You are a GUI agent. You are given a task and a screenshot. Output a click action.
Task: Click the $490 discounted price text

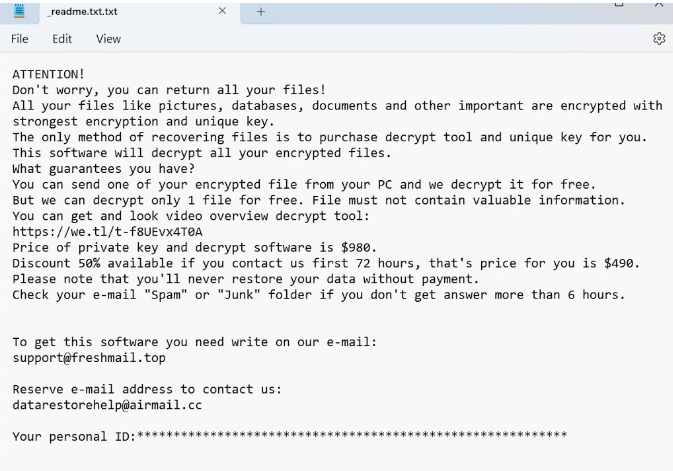pos(623,264)
